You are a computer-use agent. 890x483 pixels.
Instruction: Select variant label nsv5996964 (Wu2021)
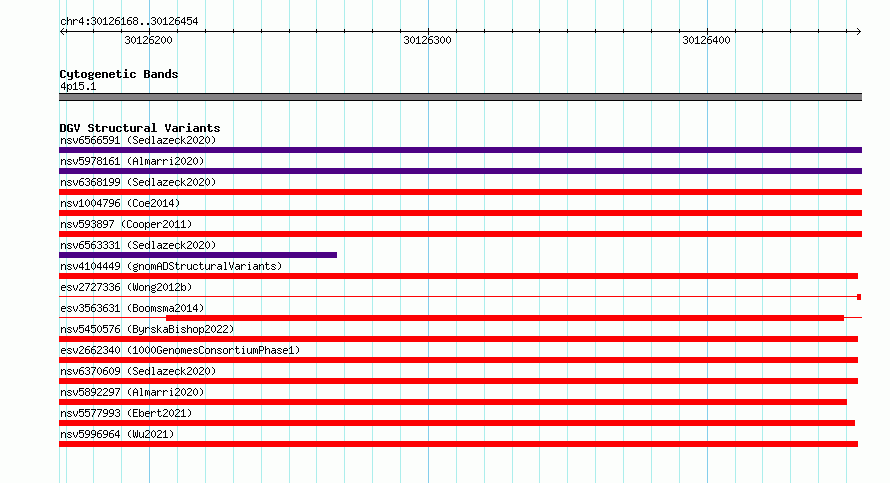point(117,434)
